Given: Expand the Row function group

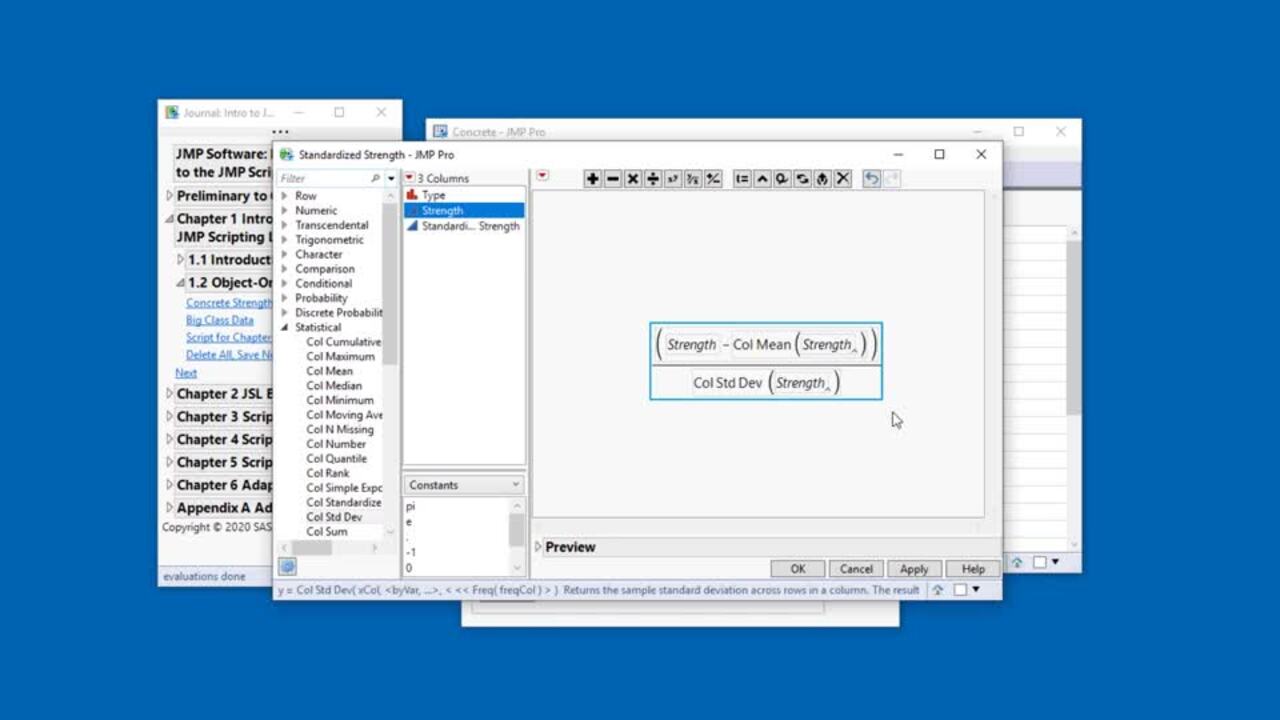Looking at the screenshot, I should pos(284,196).
